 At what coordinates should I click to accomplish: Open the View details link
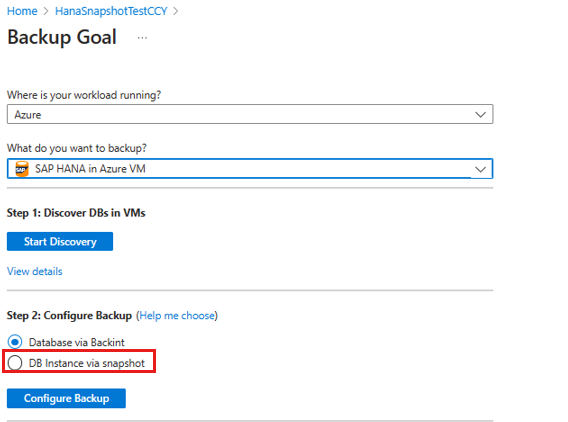pyautogui.click(x=35, y=271)
